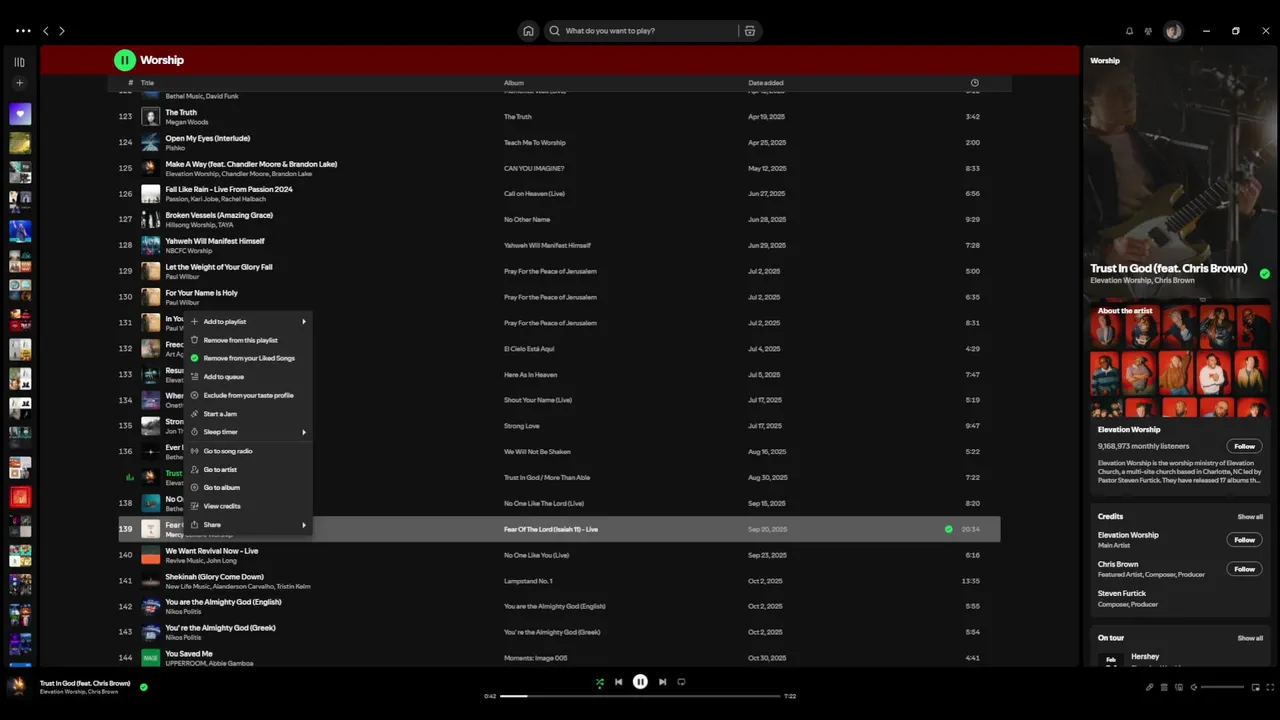Sort tracks by Album column header

[x=514, y=83]
